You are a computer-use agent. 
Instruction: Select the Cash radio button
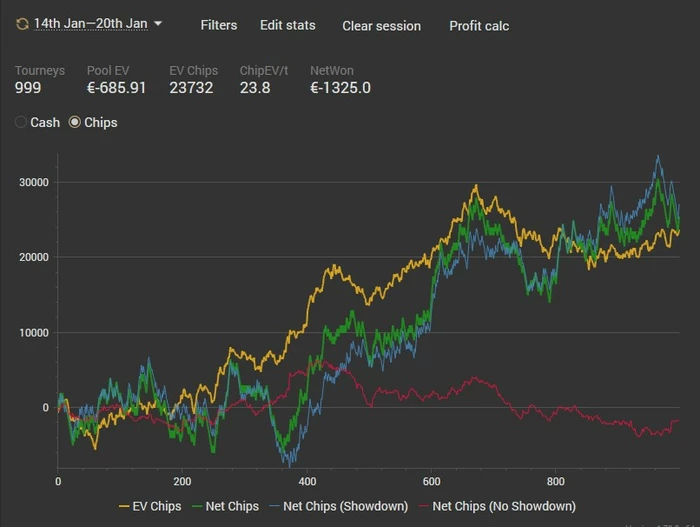[x=22, y=122]
